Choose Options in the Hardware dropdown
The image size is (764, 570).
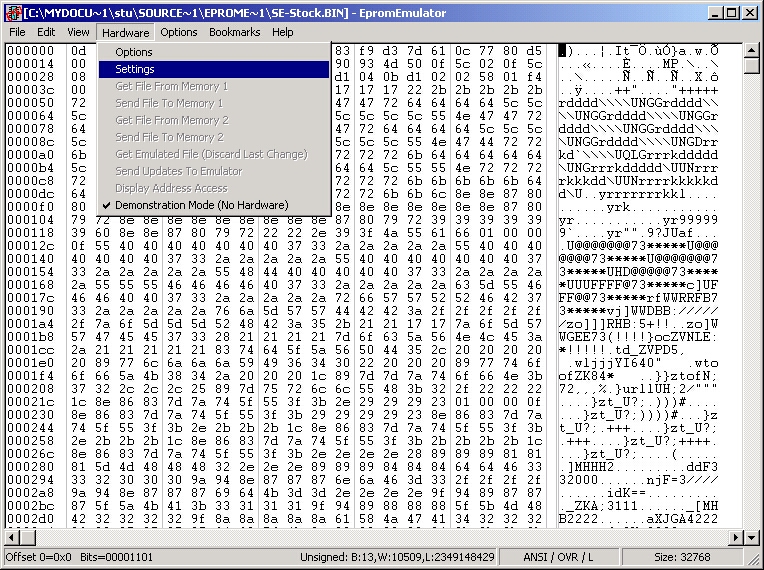[214, 52]
